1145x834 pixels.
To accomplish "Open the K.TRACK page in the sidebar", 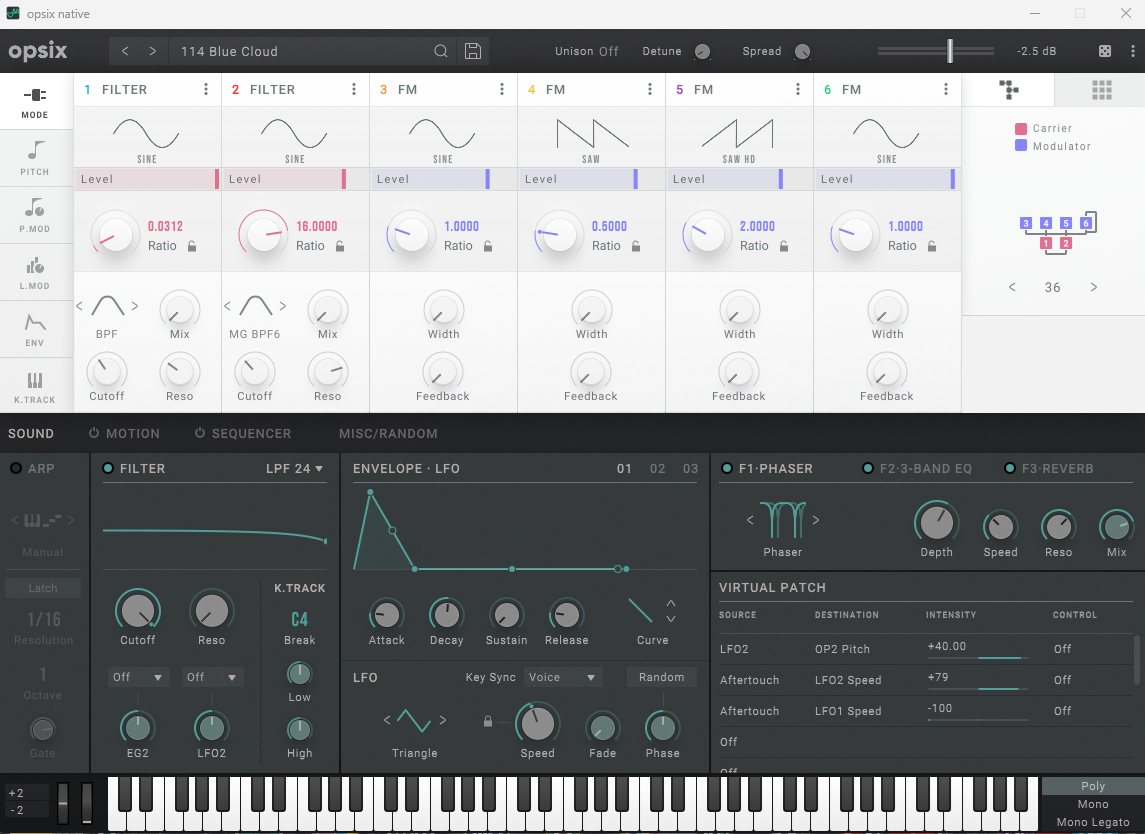I will tap(35, 386).
